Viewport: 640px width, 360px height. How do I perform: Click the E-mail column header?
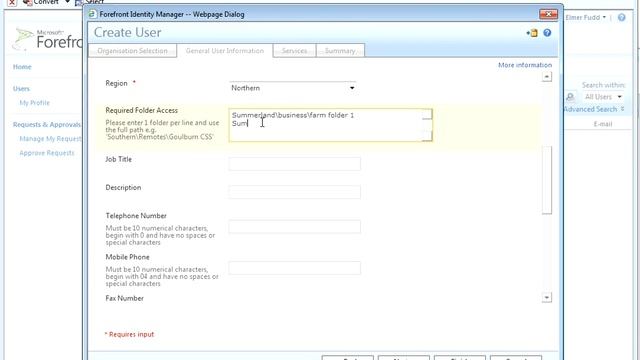(602, 124)
